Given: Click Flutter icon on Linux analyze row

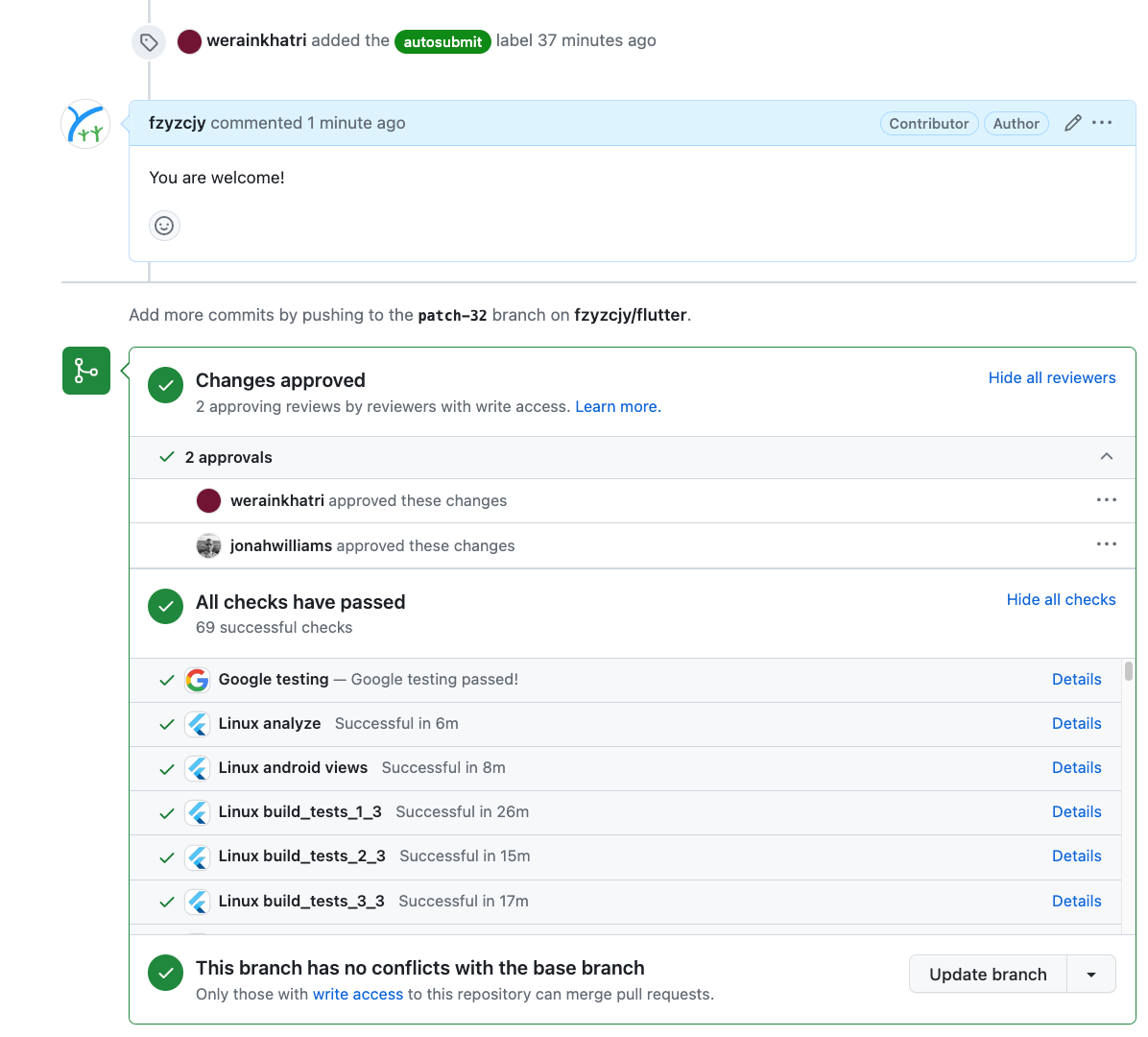Looking at the screenshot, I should click(x=197, y=724).
